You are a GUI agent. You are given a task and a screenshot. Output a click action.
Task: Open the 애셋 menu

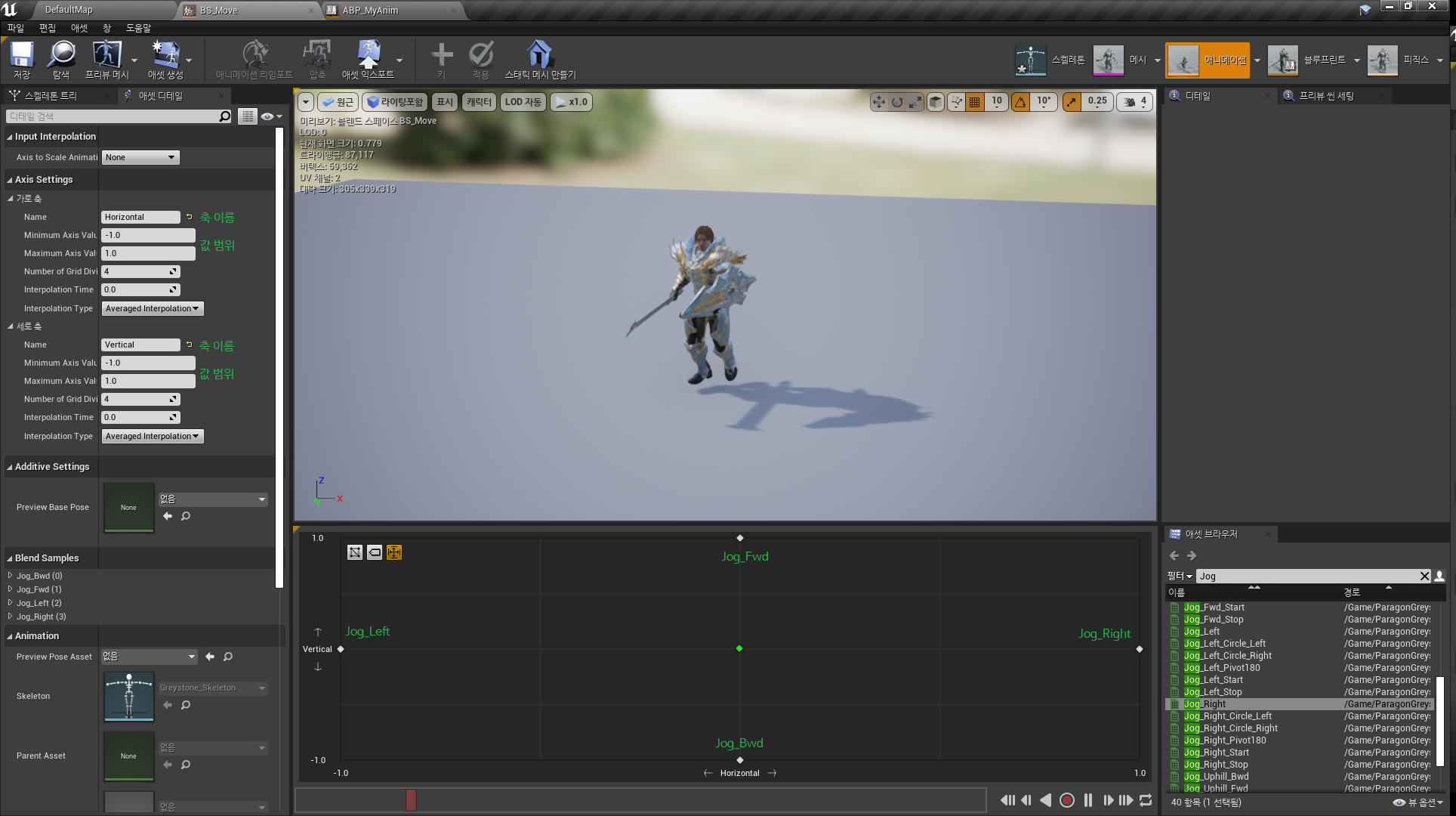pyautogui.click(x=79, y=28)
